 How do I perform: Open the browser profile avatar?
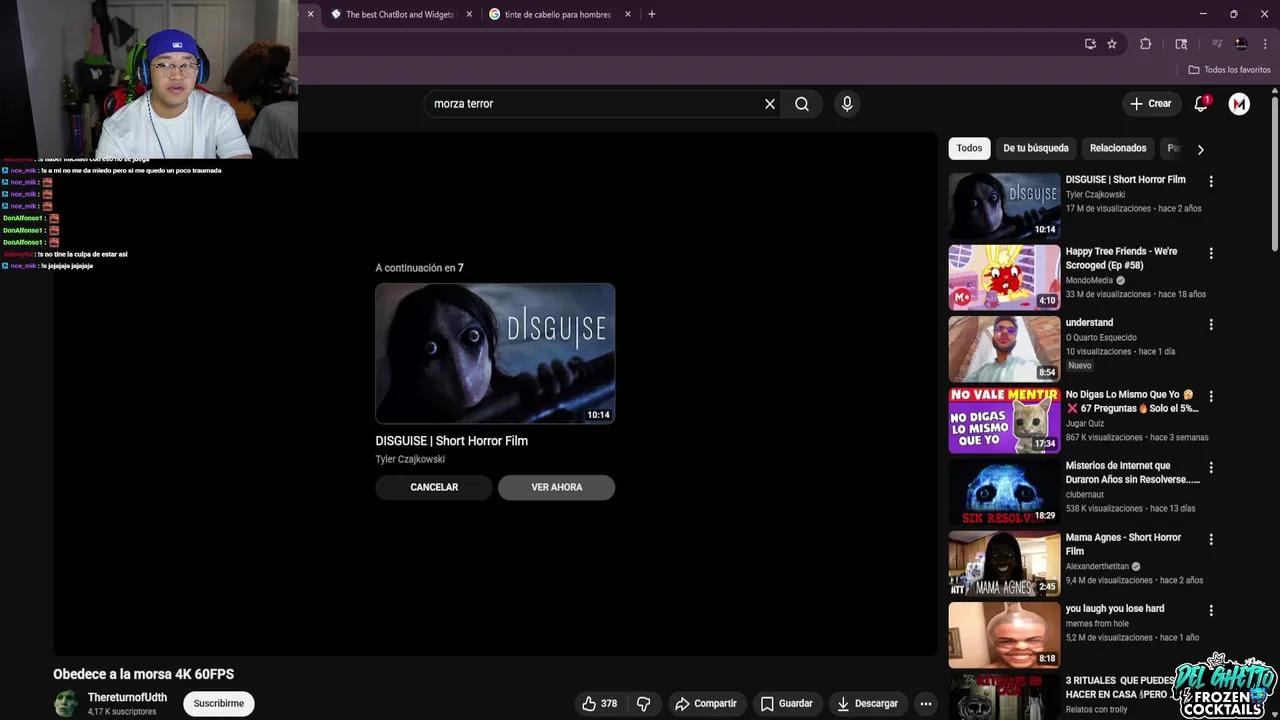pos(1241,44)
